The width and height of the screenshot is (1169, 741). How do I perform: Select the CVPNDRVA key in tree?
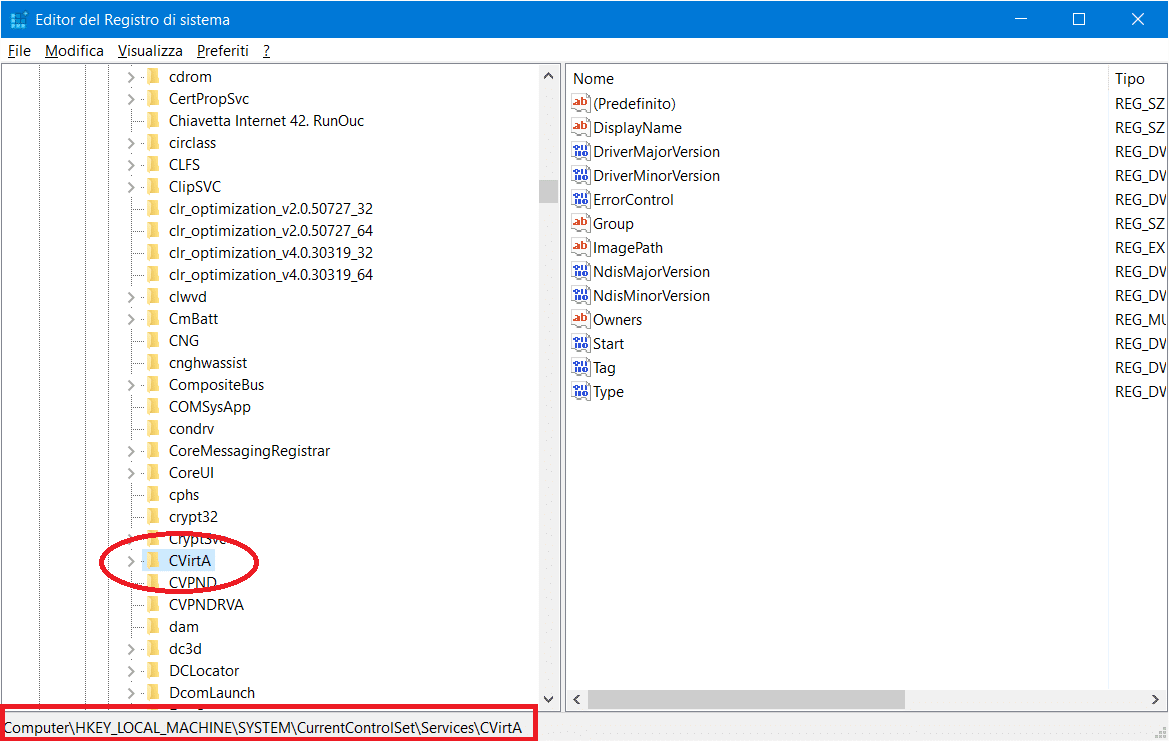(206, 605)
